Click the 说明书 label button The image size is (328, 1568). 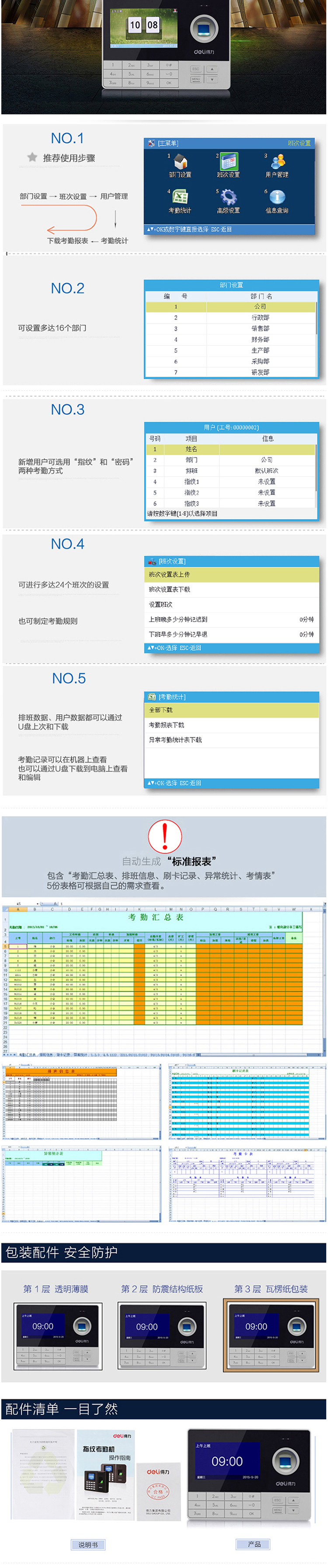tap(87, 1544)
